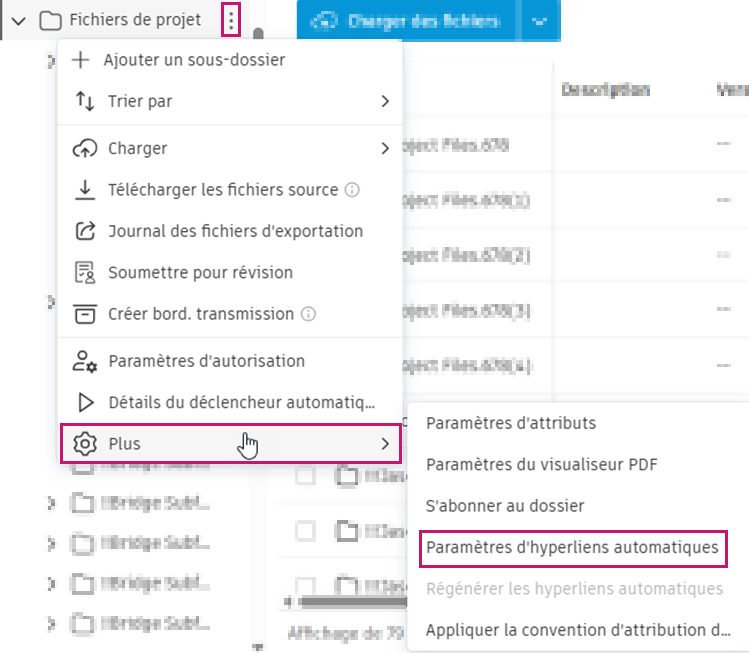Screen dimensions: 749x653
Task: Check the last visible file row checkbox
Action: click(x=306, y=583)
